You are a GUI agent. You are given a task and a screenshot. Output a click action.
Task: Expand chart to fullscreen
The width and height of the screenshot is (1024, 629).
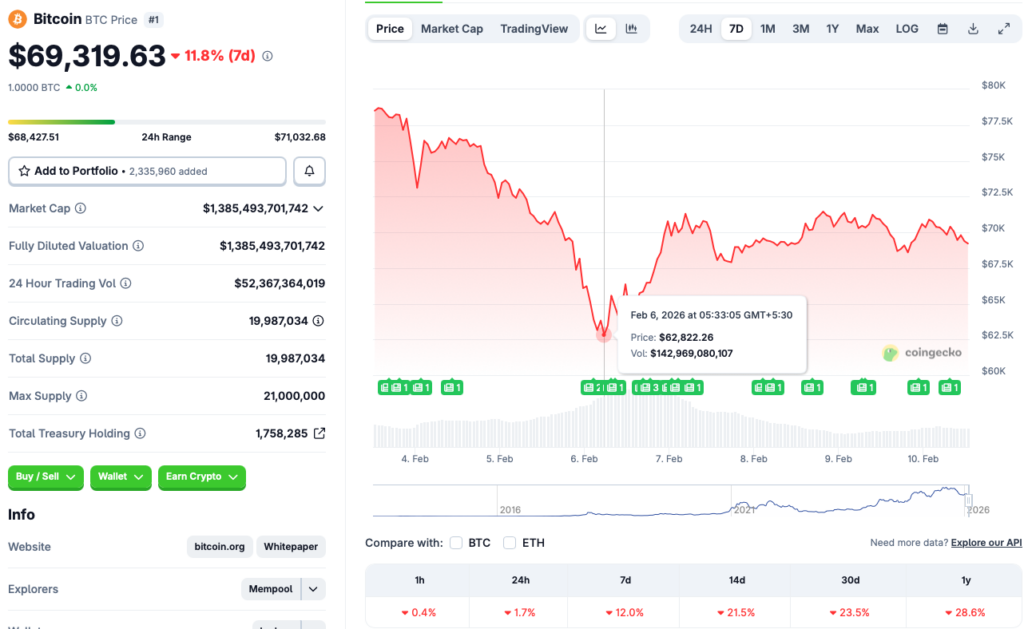(x=1003, y=29)
